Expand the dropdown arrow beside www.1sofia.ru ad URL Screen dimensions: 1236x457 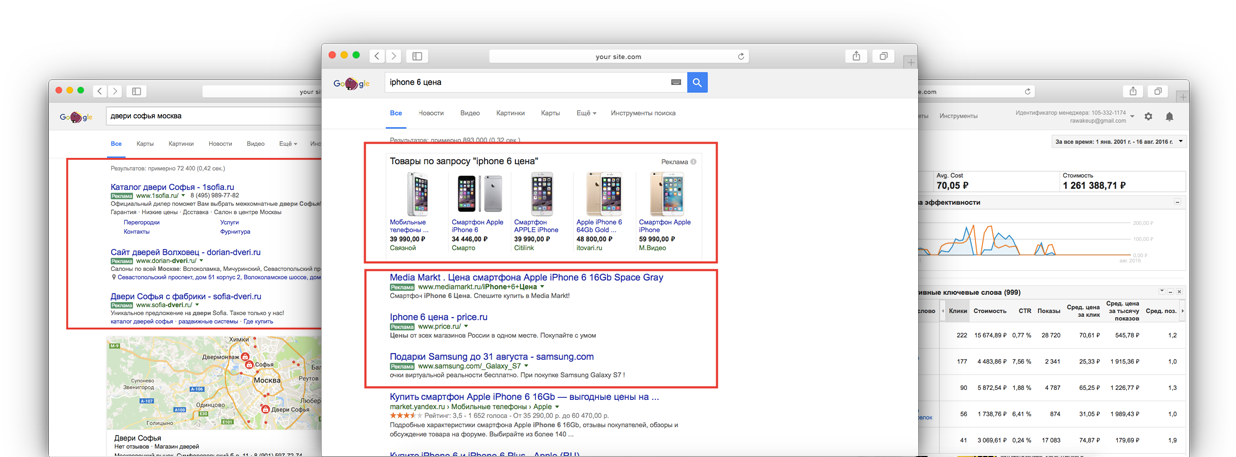(x=184, y=196)
